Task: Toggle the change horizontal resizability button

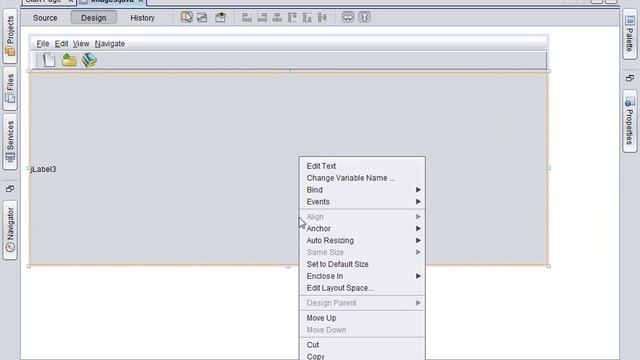Action: 348,17
